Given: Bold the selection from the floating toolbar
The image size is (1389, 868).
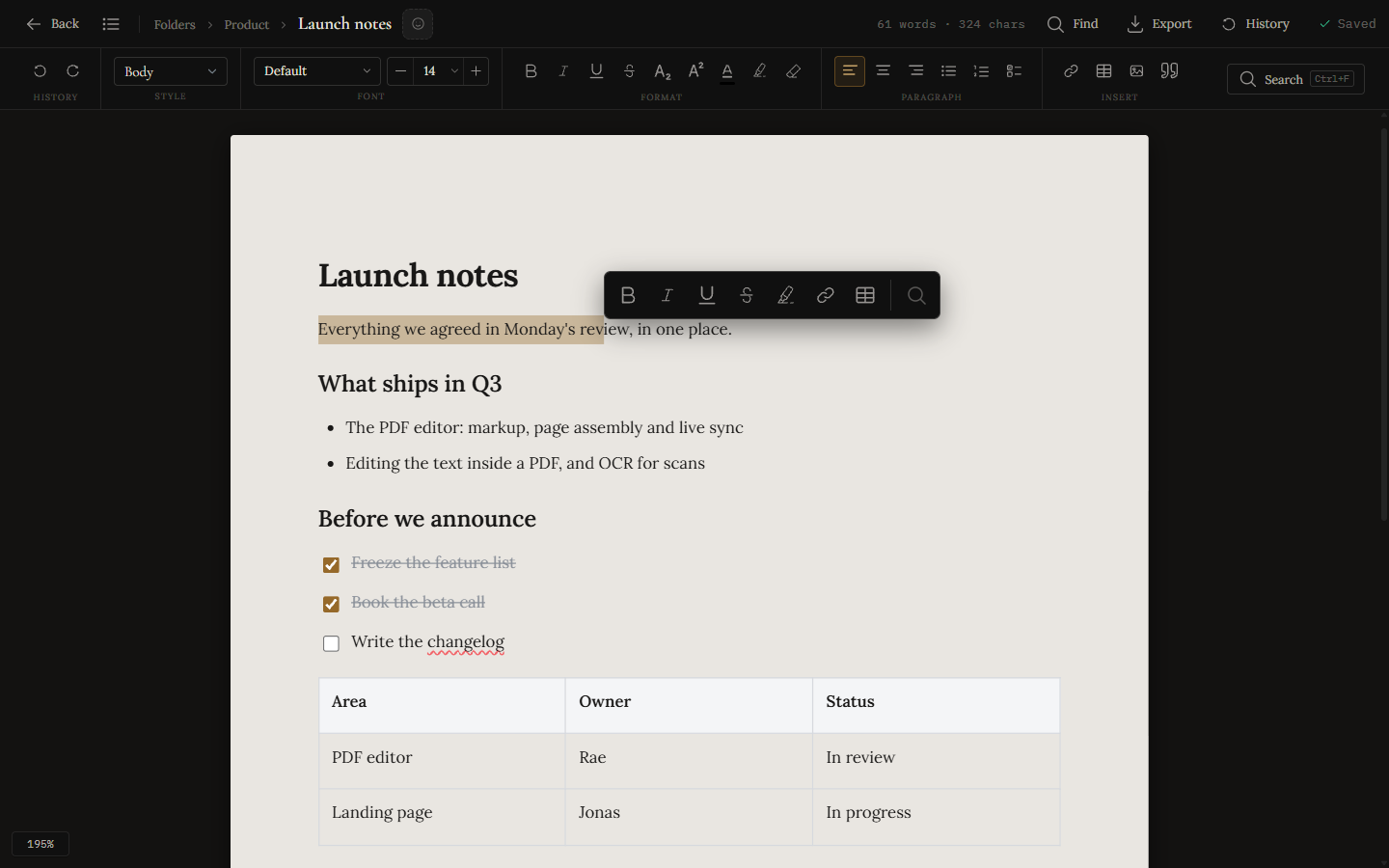Looking at the screenshot, I should click(628, 295).
